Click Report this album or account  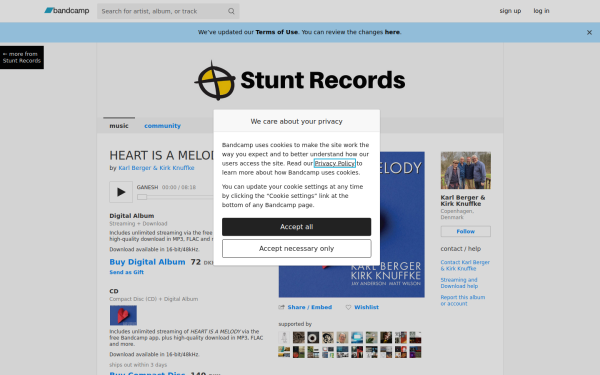(463, 300)
